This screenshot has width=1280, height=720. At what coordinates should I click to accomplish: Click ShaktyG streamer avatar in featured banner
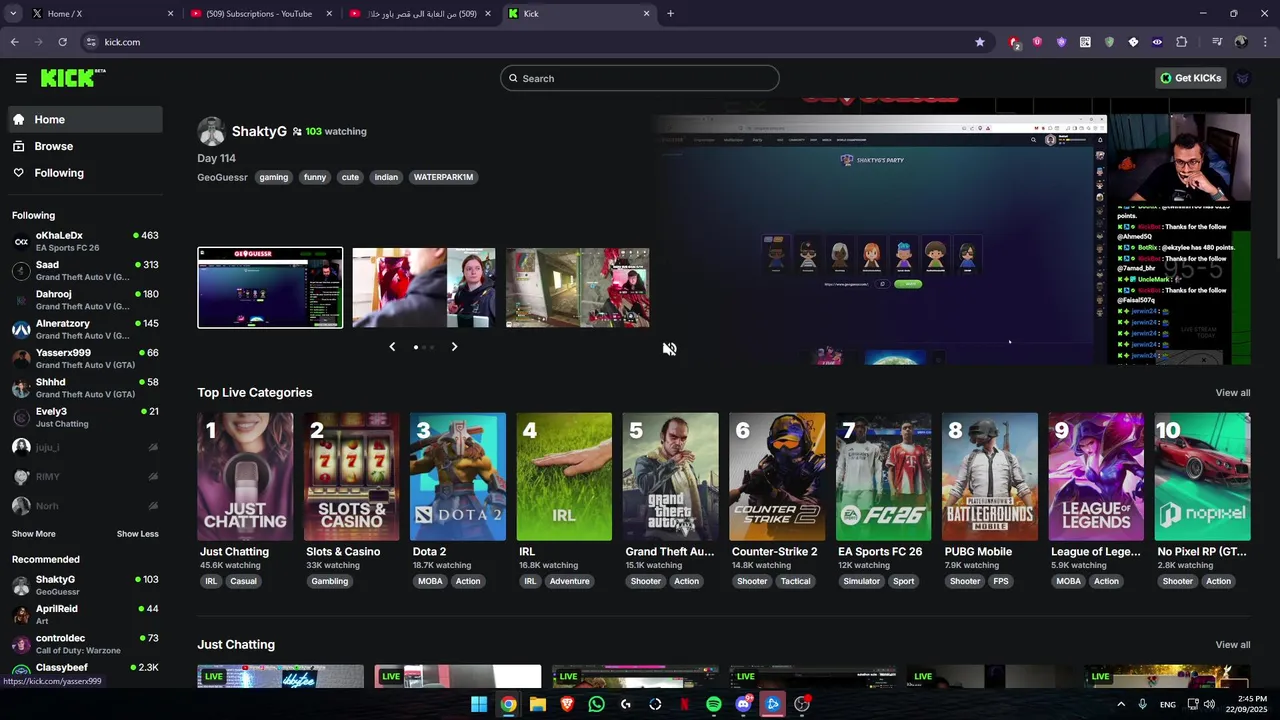(x=211, y=131)
